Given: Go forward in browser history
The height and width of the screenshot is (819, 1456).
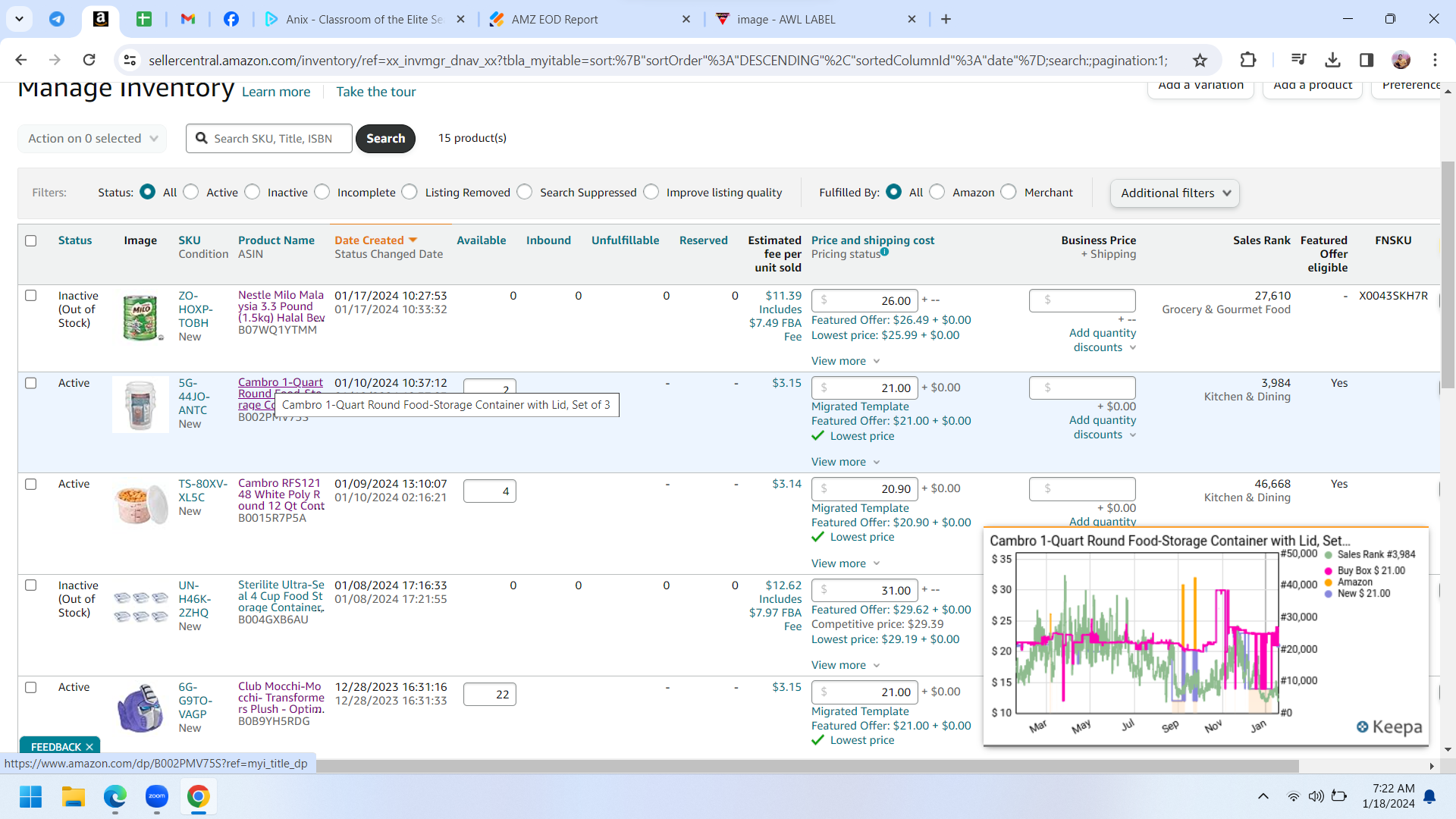Looking at the screenshot, I should click(x=55, y=60).
